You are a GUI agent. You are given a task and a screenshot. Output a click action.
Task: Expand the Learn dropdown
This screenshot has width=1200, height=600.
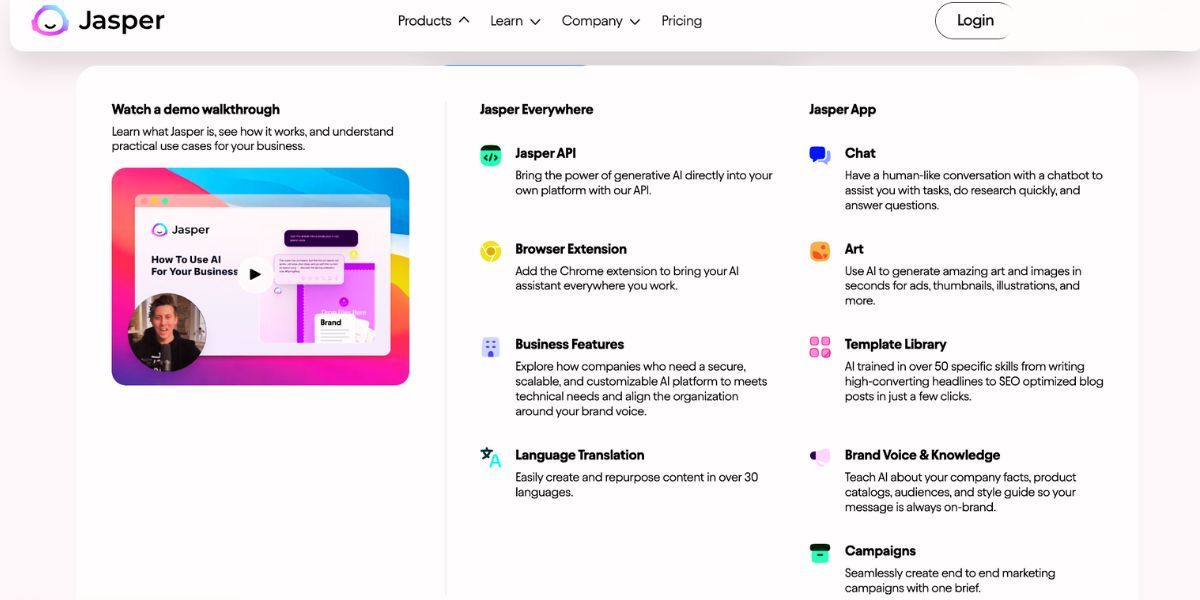(514, 20)
